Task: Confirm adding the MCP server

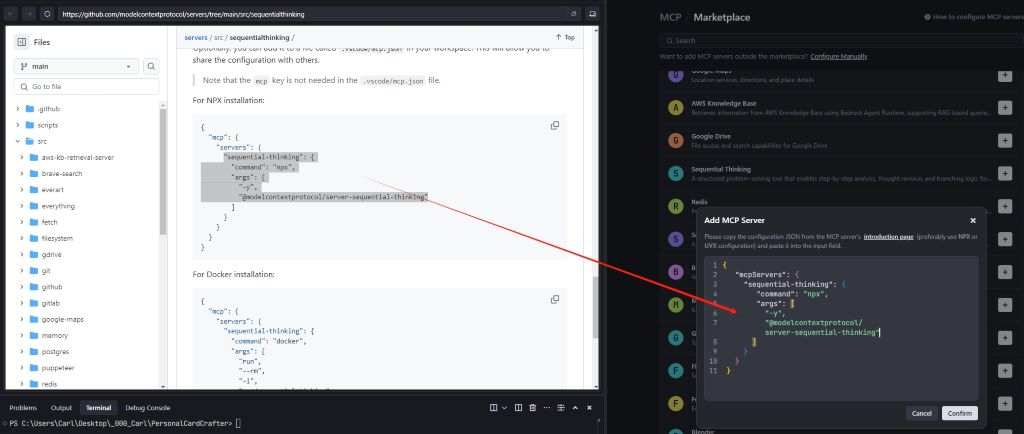Action: point(959,413)
